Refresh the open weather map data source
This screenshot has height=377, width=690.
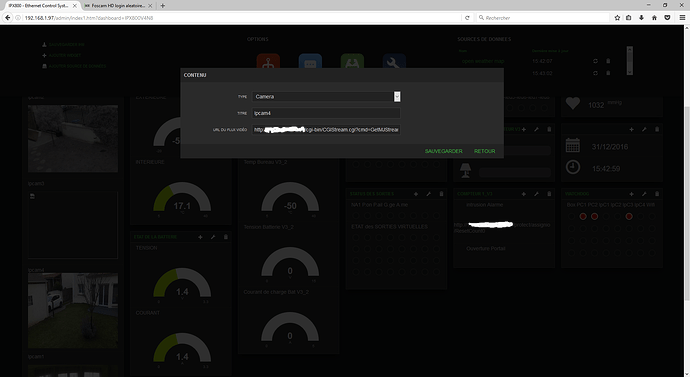pyautogui.click(x=595, y=61)
